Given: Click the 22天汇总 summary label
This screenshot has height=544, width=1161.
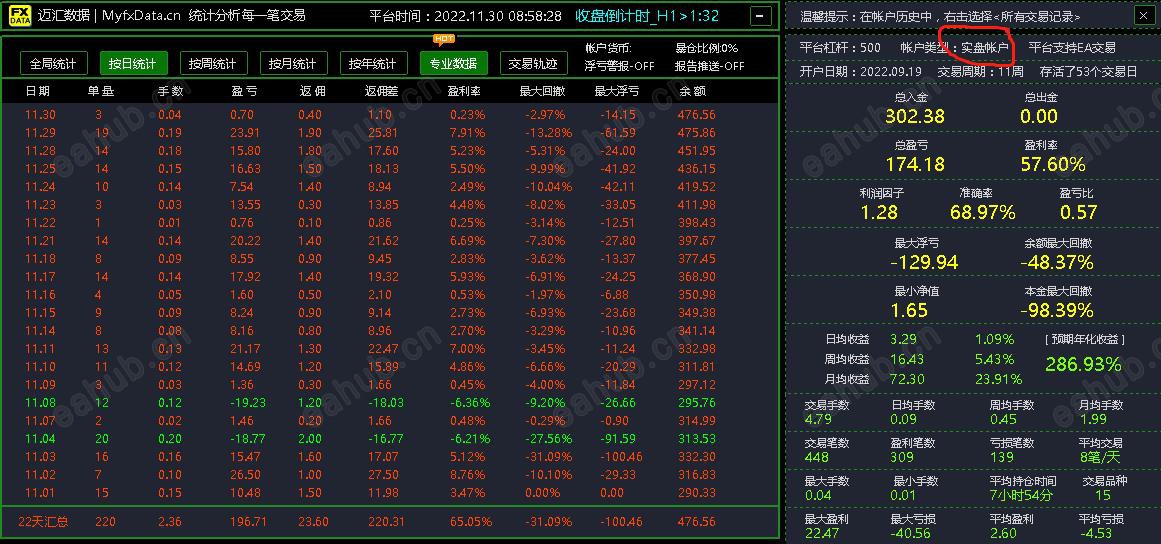Looking at the screenshot, I should coord(43,522).
